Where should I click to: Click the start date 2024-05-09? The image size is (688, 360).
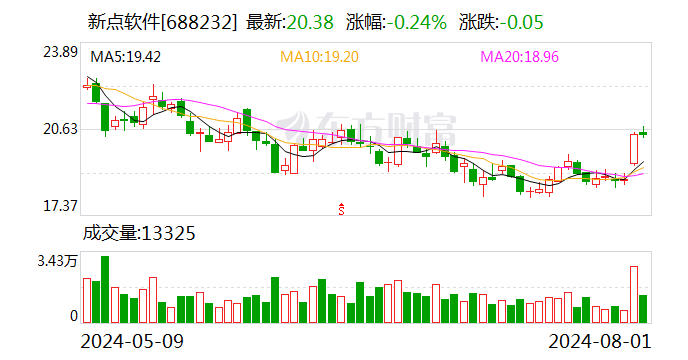132,341
